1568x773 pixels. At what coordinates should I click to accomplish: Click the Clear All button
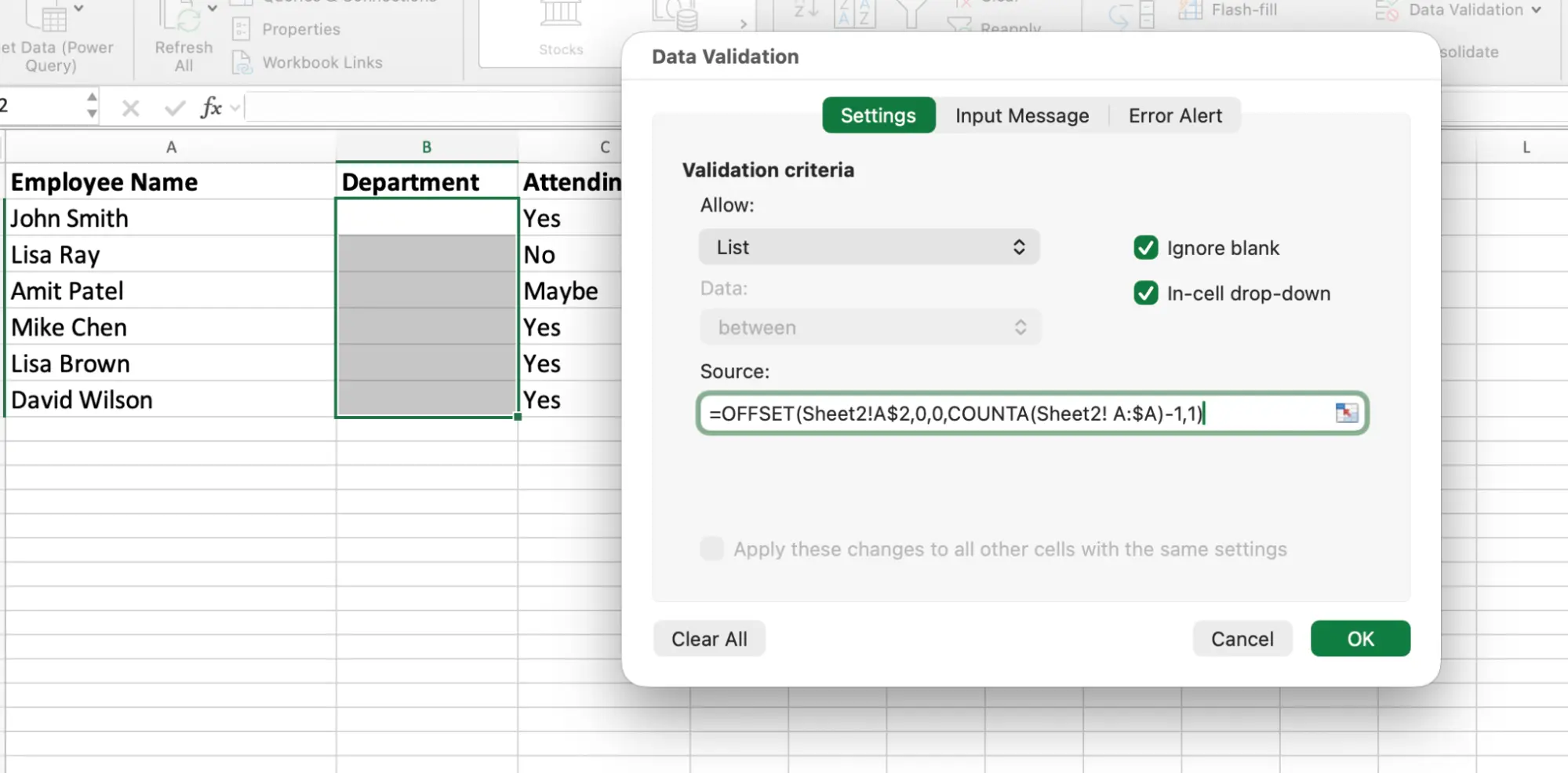point(708,638)
